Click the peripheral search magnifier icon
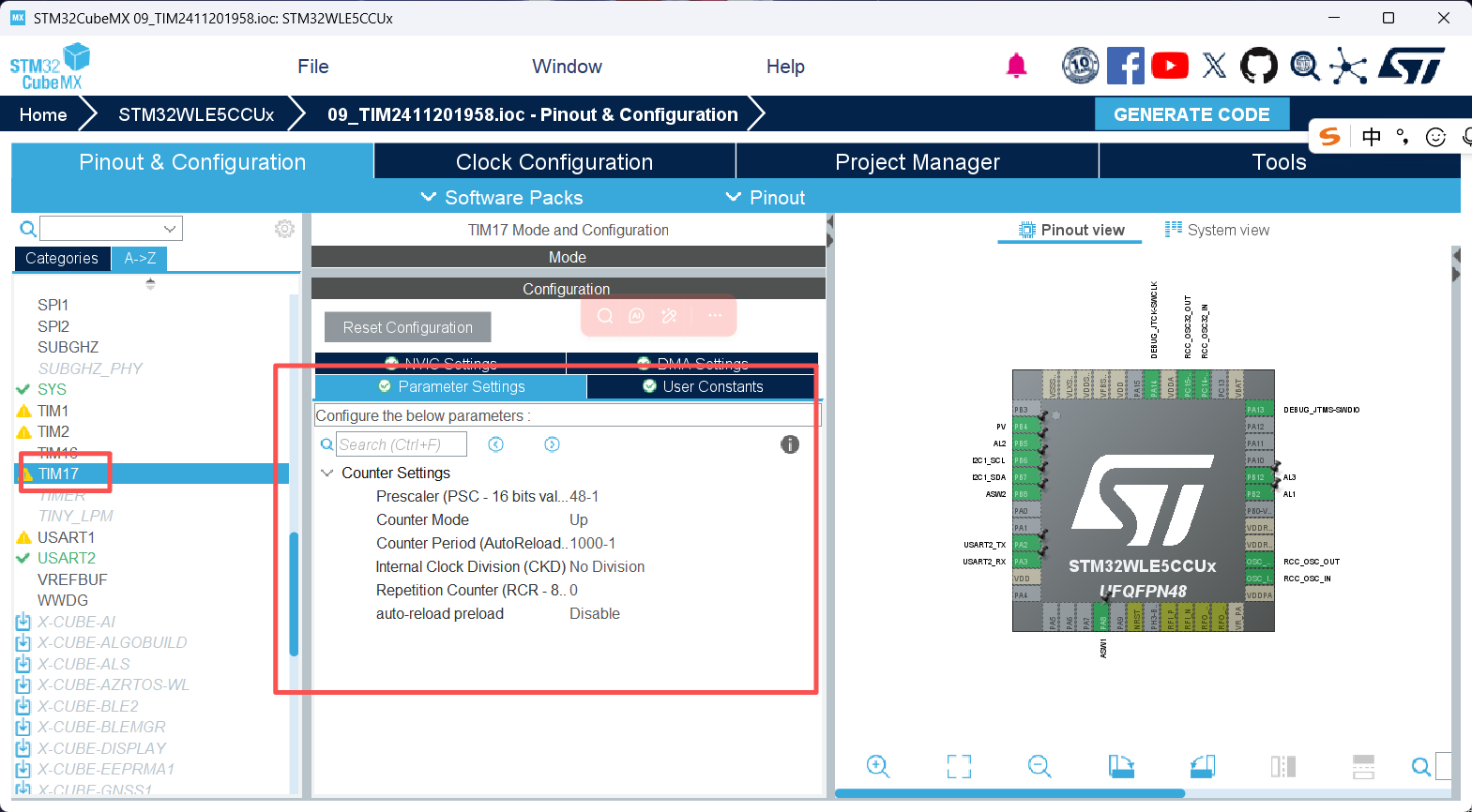The width and height of the screenshot is (1472, 812). pyautogui.click(x=28, y=229)
